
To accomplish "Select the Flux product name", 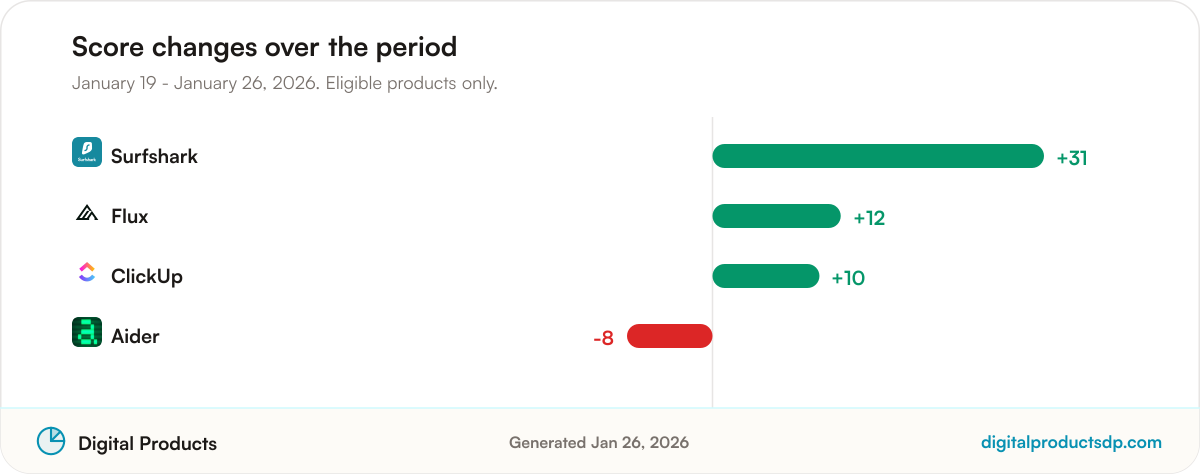I will coord(130,216).
